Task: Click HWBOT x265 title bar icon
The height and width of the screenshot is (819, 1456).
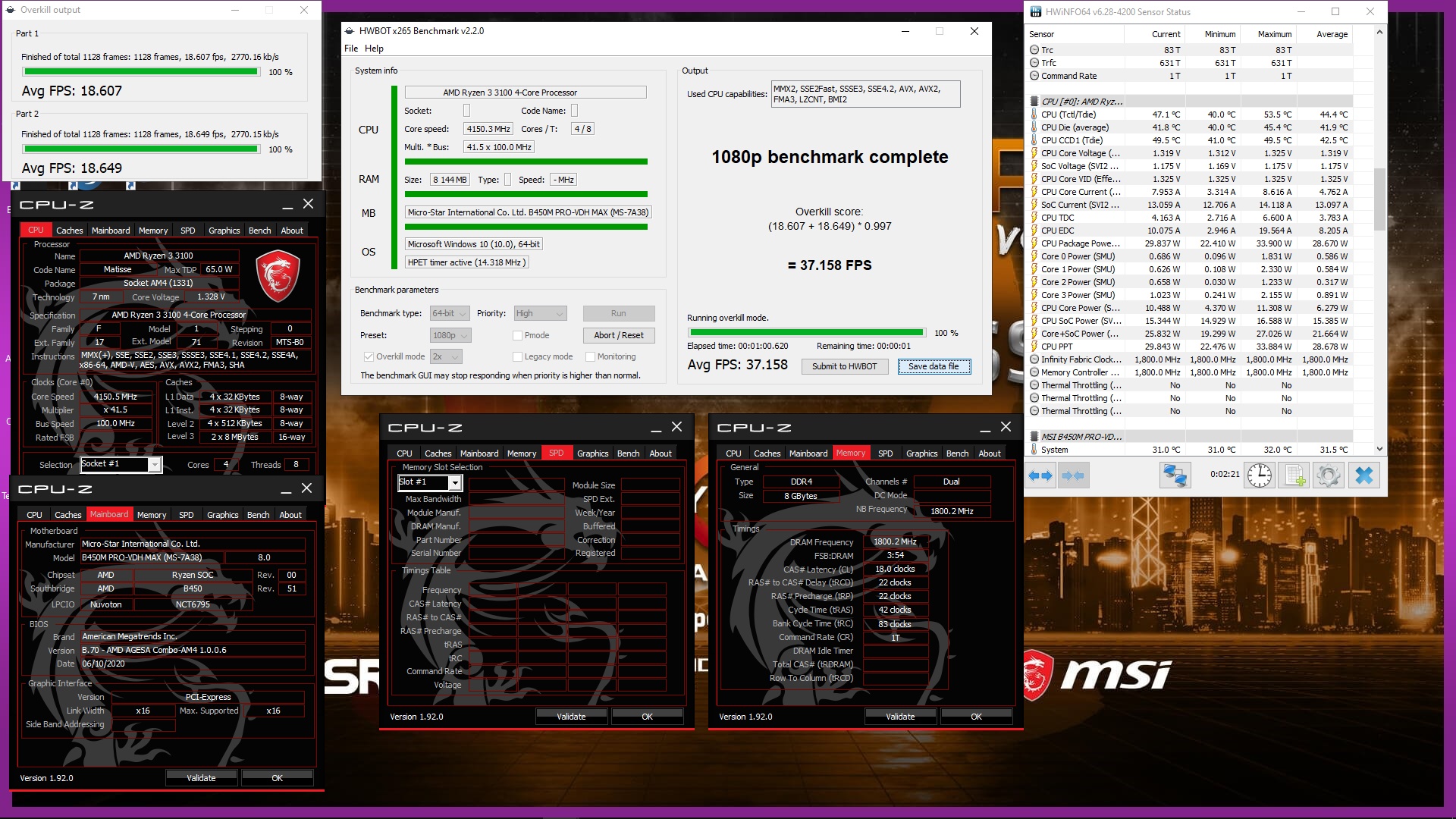Action: (350, 31)
